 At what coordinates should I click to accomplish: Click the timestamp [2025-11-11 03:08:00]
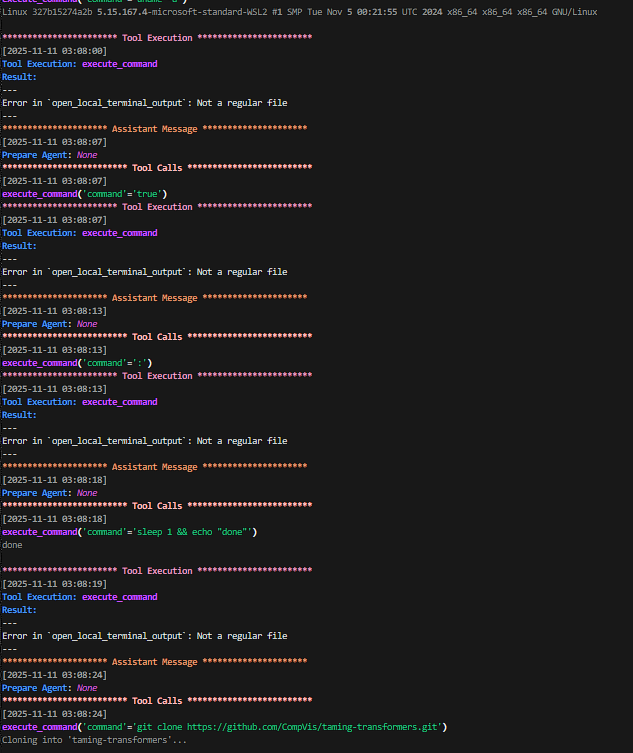55,51
